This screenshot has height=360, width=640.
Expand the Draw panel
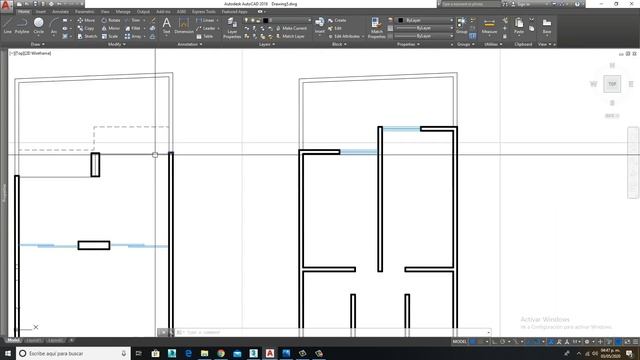[38, 44]
